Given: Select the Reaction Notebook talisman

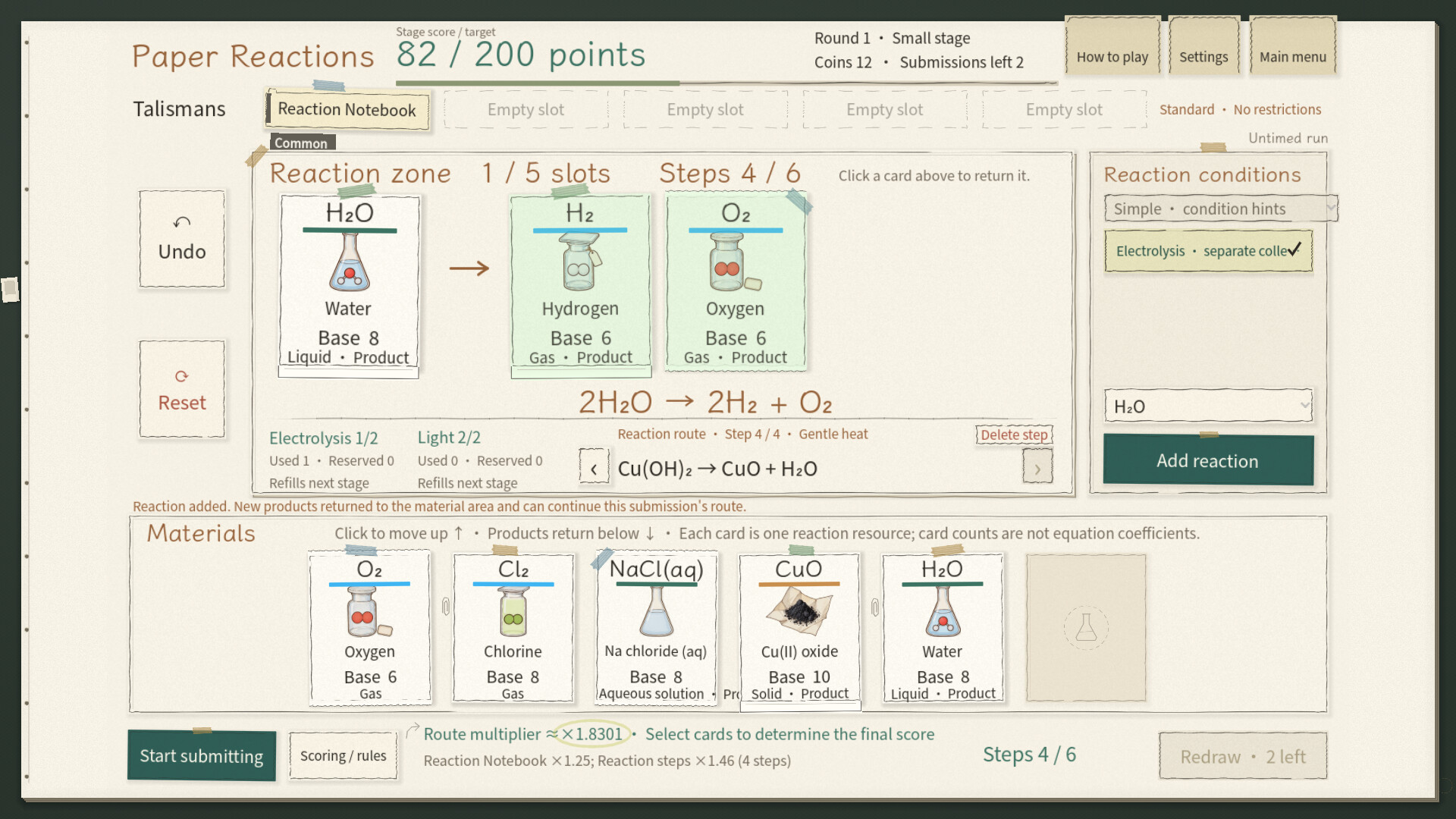Looking at the screenshot, I should click(x=347, y=110).
